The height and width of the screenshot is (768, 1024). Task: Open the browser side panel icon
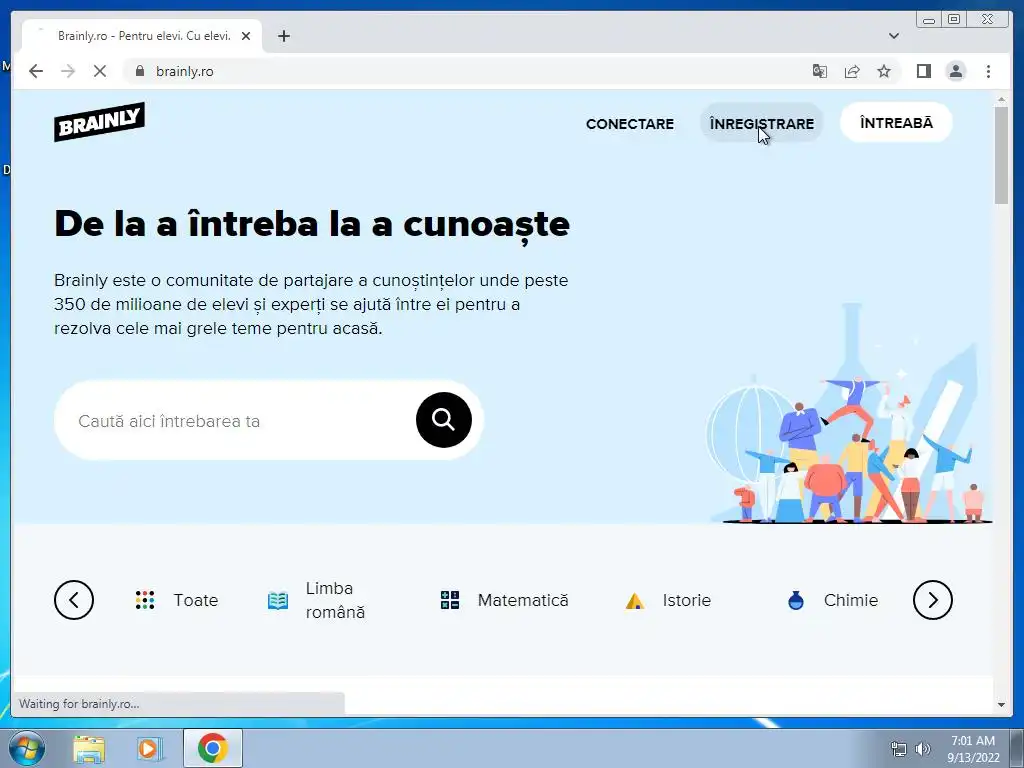click(923, 71)
